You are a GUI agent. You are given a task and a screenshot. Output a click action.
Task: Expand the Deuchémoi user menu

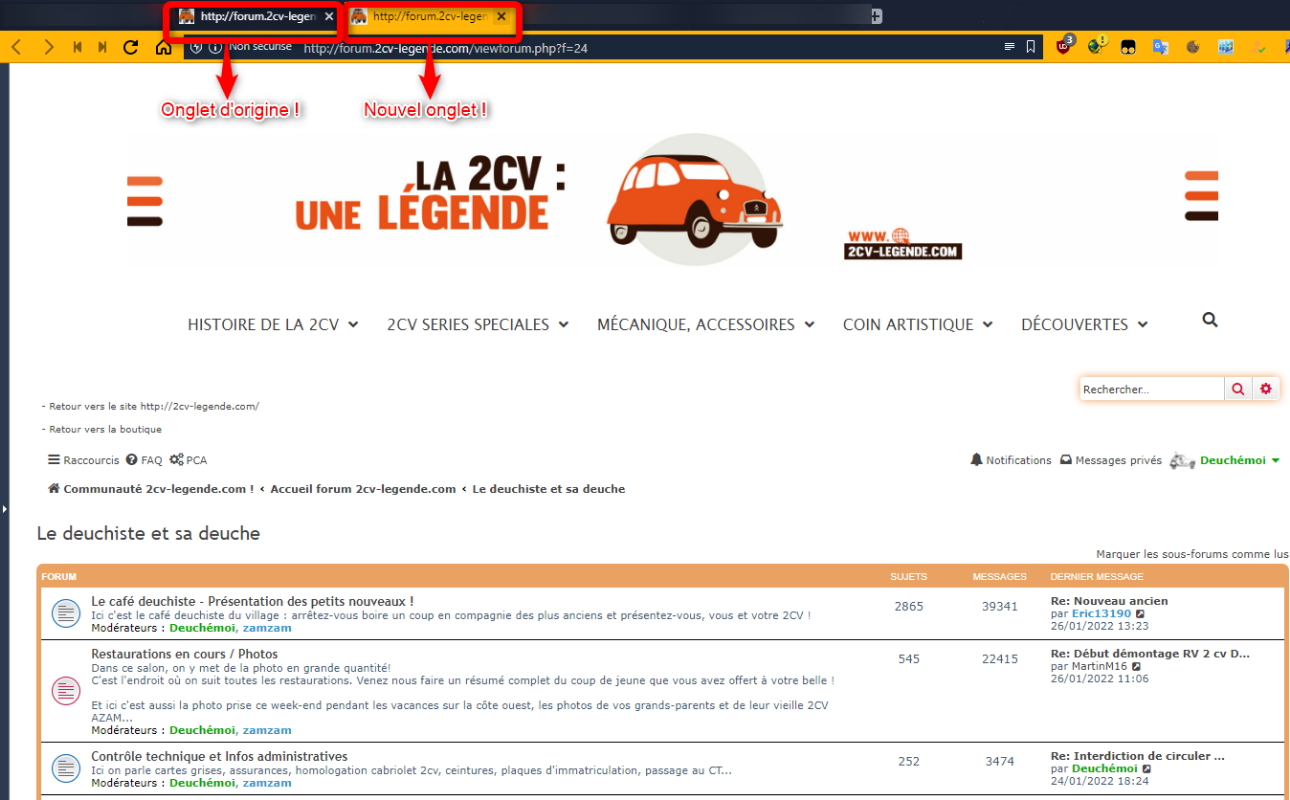1239,460
